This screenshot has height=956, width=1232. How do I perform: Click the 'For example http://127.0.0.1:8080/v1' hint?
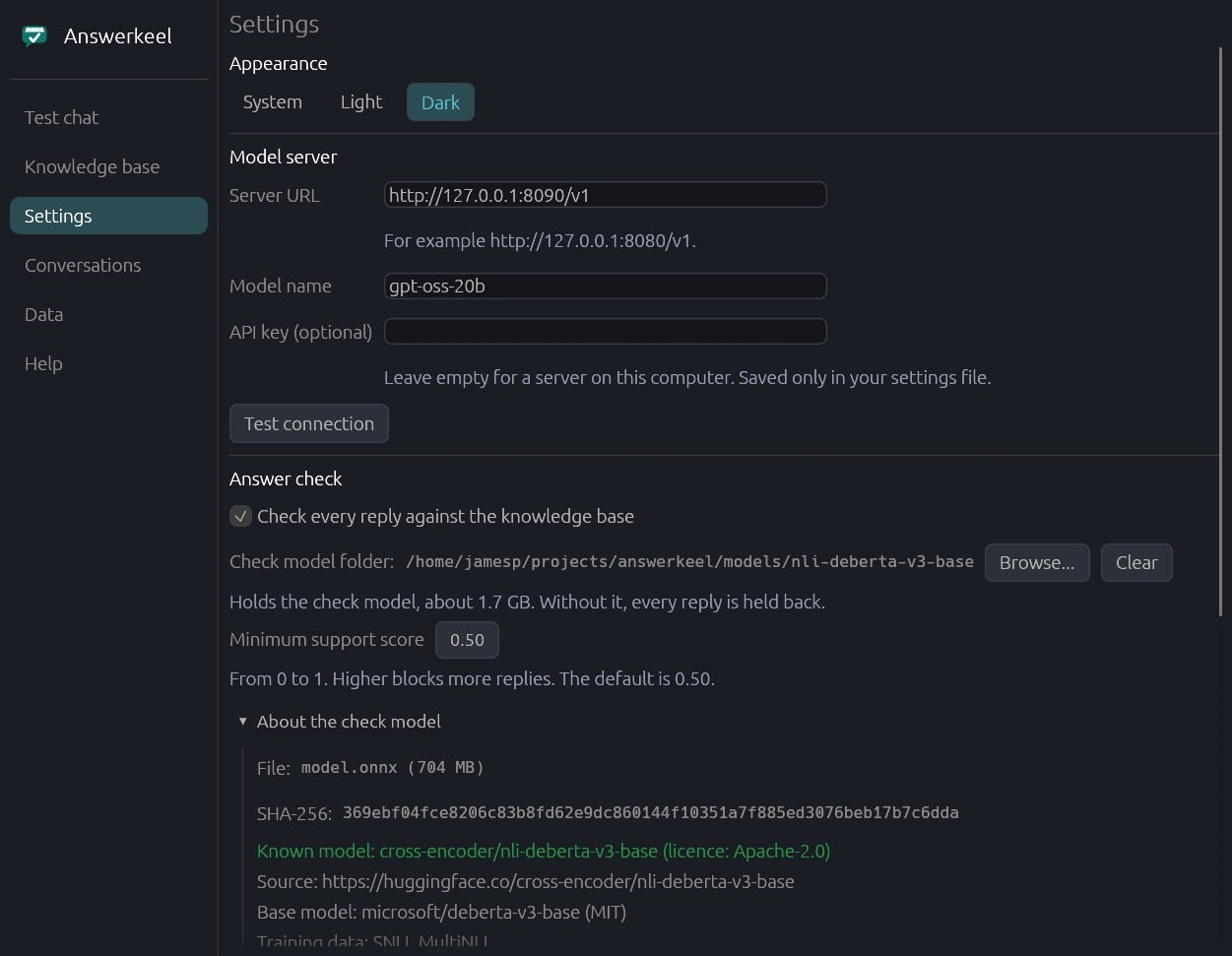click(x=540, y=240)
